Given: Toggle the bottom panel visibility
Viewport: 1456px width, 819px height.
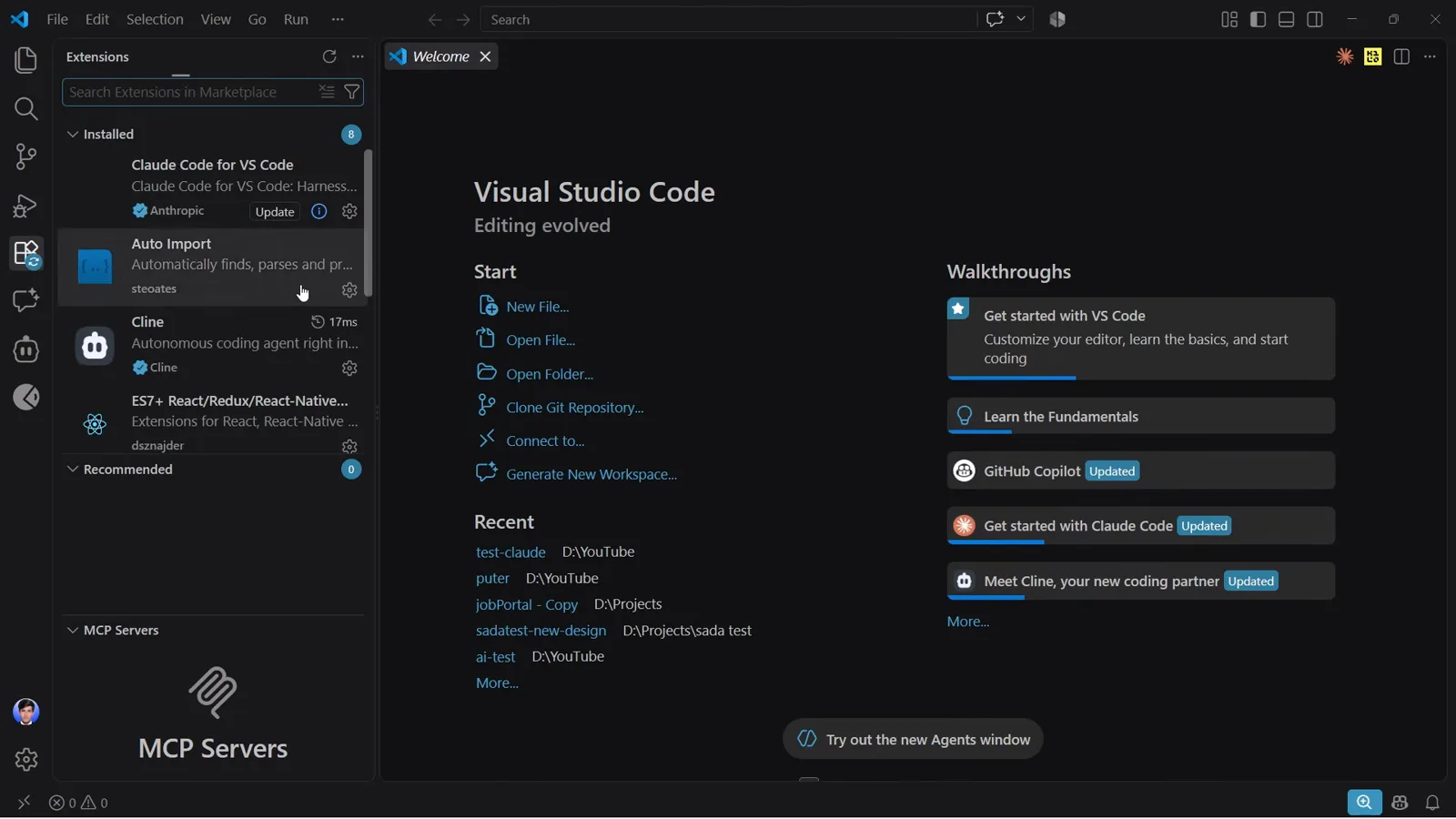Looking at the screenshot, I should [x=1287, y=19].
